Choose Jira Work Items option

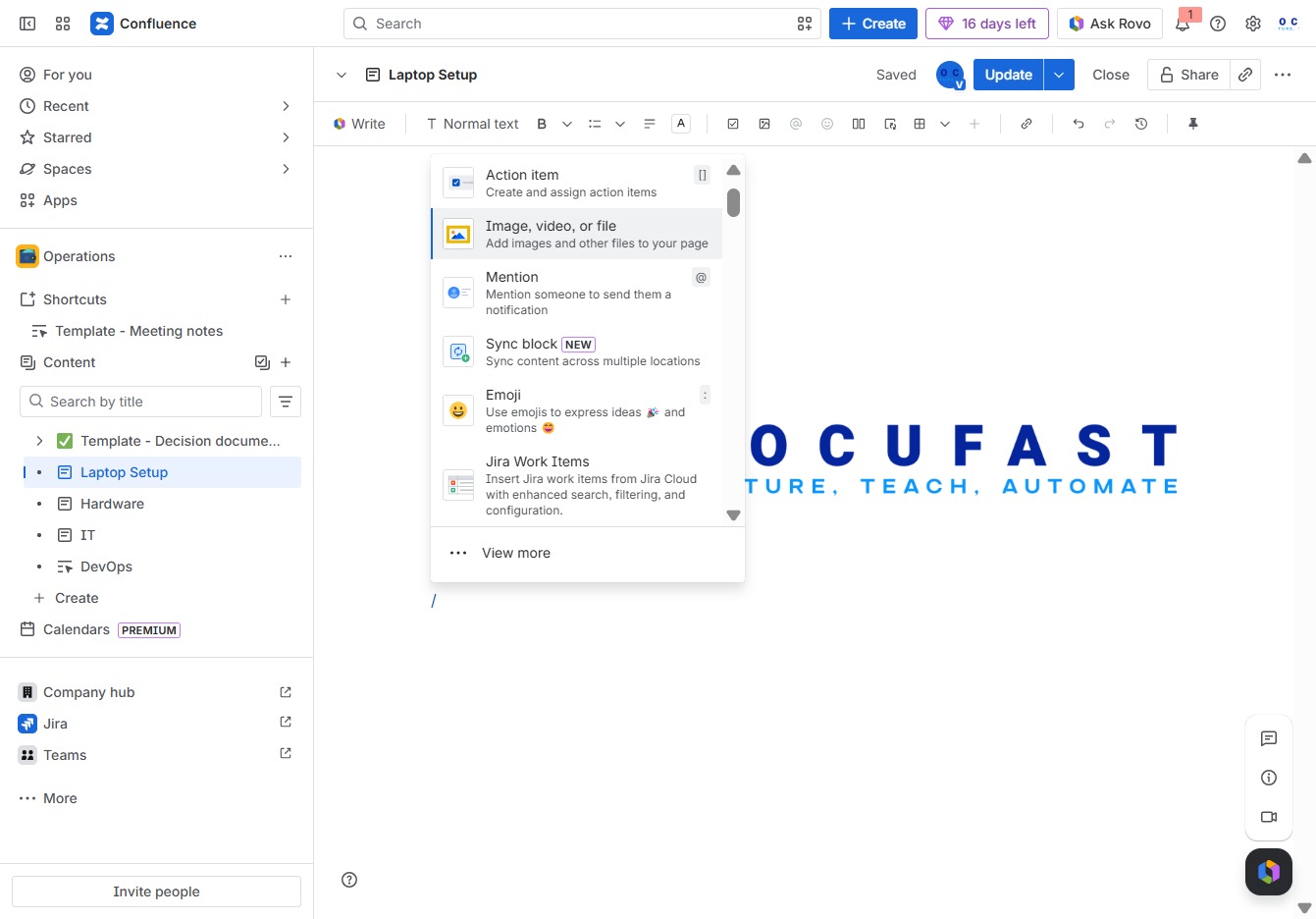[x=577, y=485]
